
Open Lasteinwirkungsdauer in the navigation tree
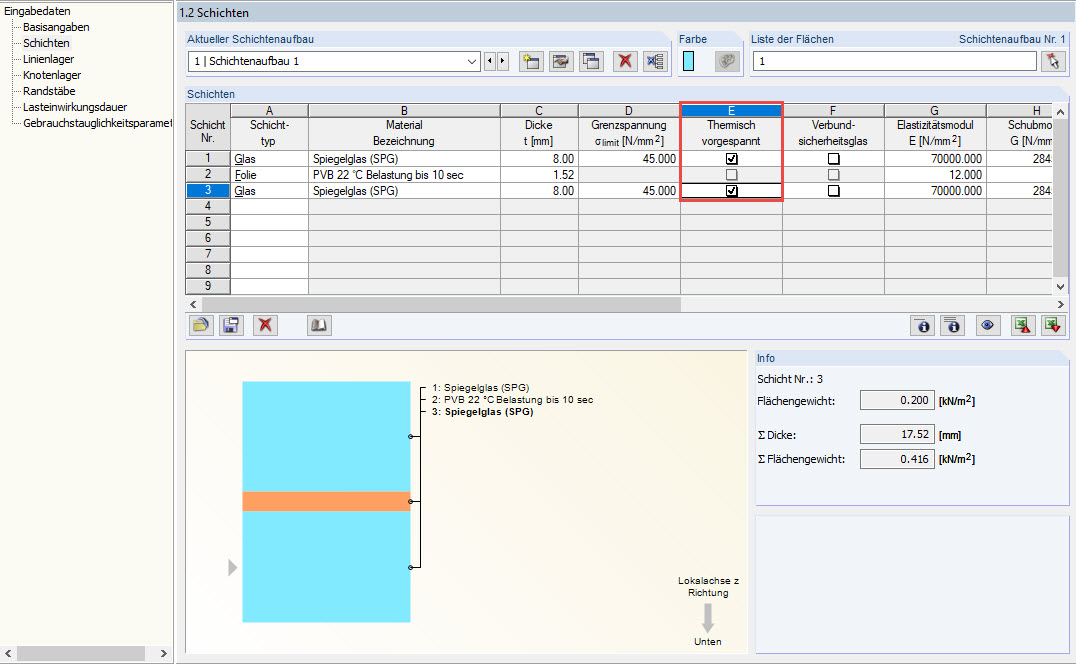(75, 107)
